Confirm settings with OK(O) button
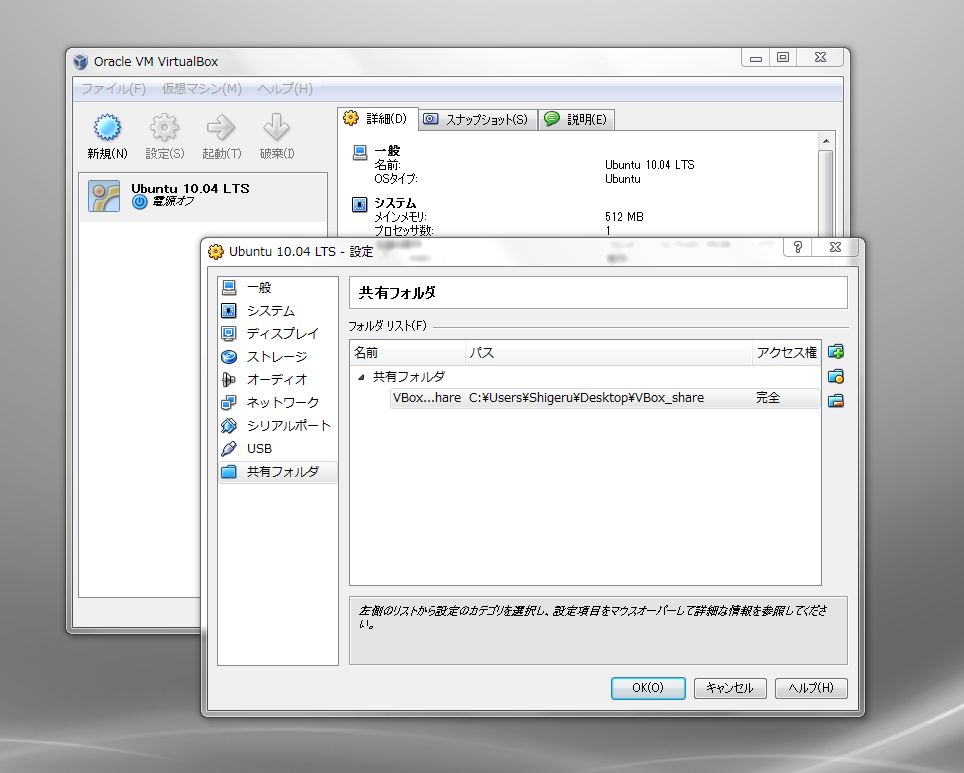Image resolution: width=964 pixels, height=773 pixels. pyautogui.click(x=648, y=688)
